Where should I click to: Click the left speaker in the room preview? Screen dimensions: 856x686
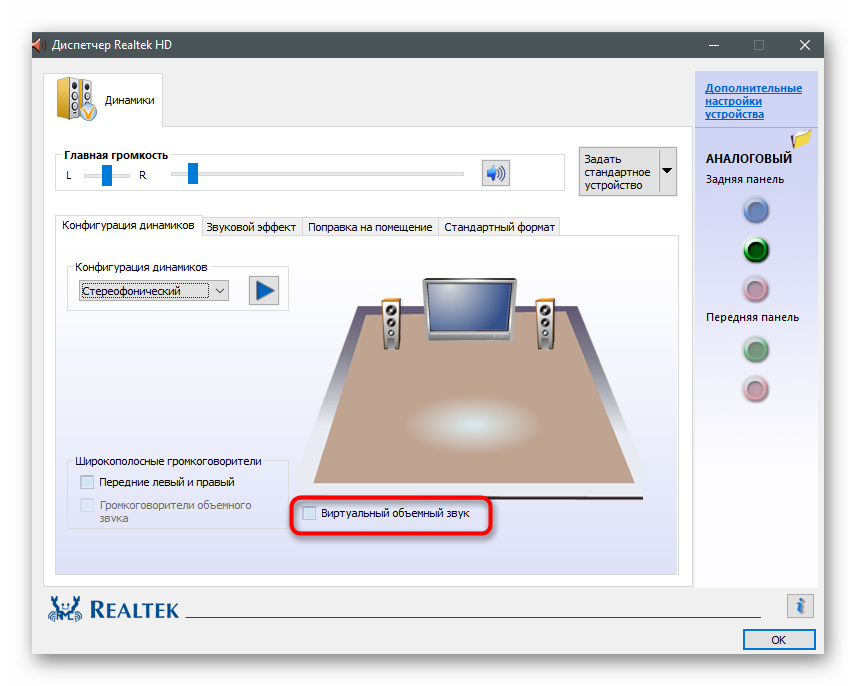point(392,321)
